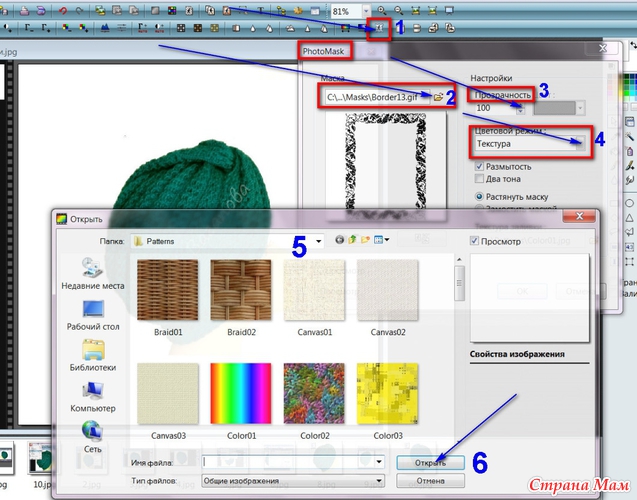
Task: Select the magic wand tool
Action: 629,137
